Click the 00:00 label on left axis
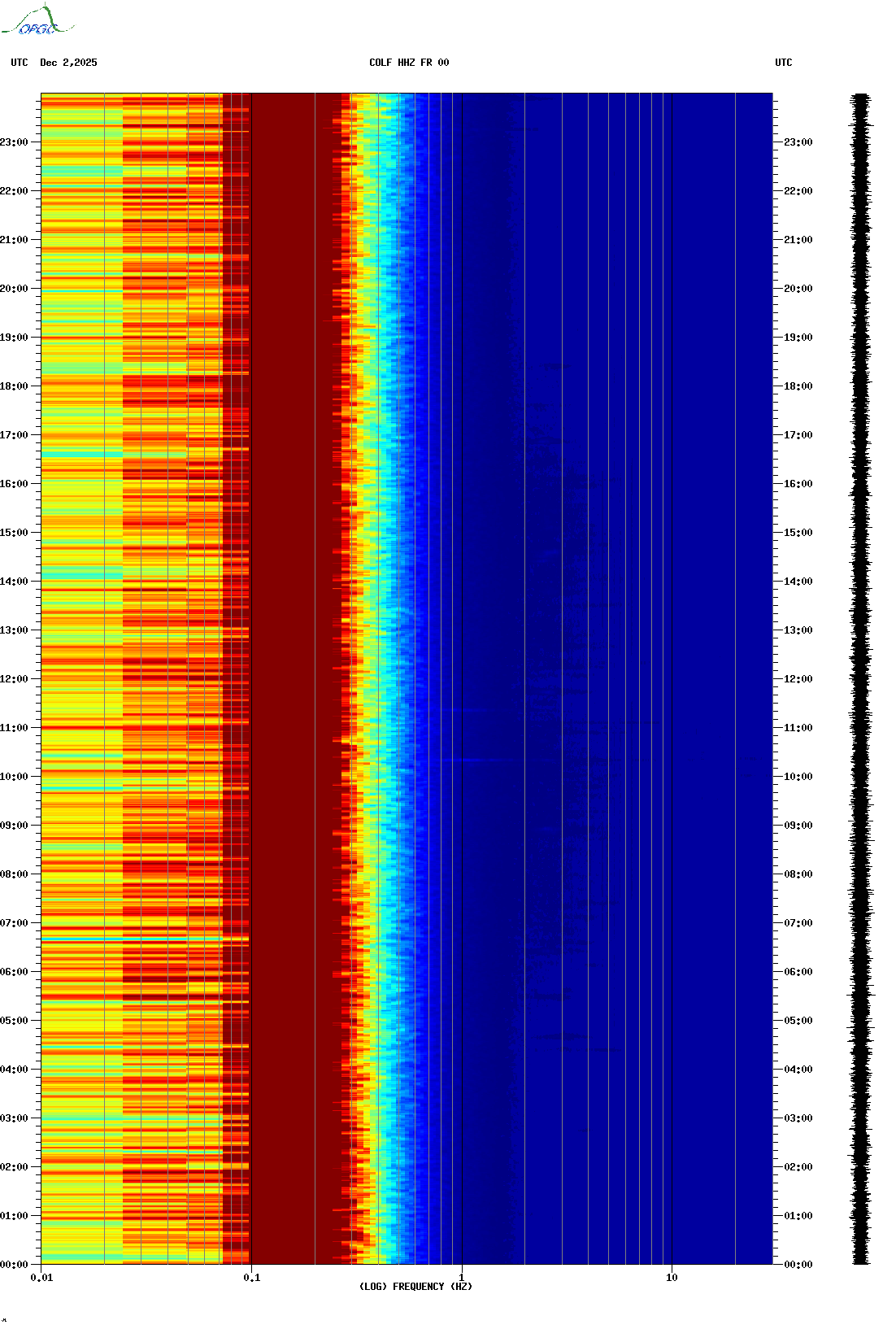 tap(15, 1265)
